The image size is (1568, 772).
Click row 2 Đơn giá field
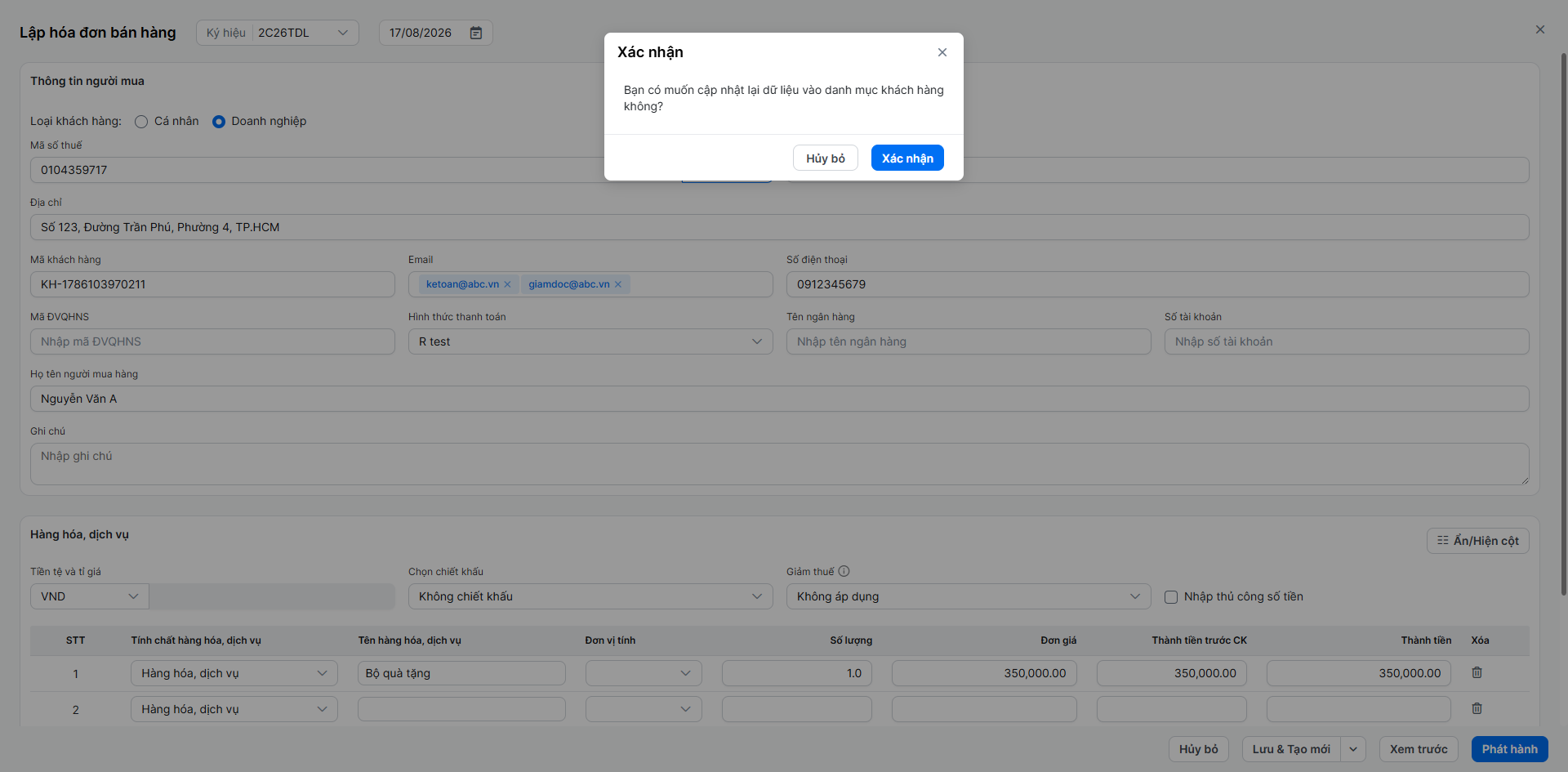[x=984, y=709]
